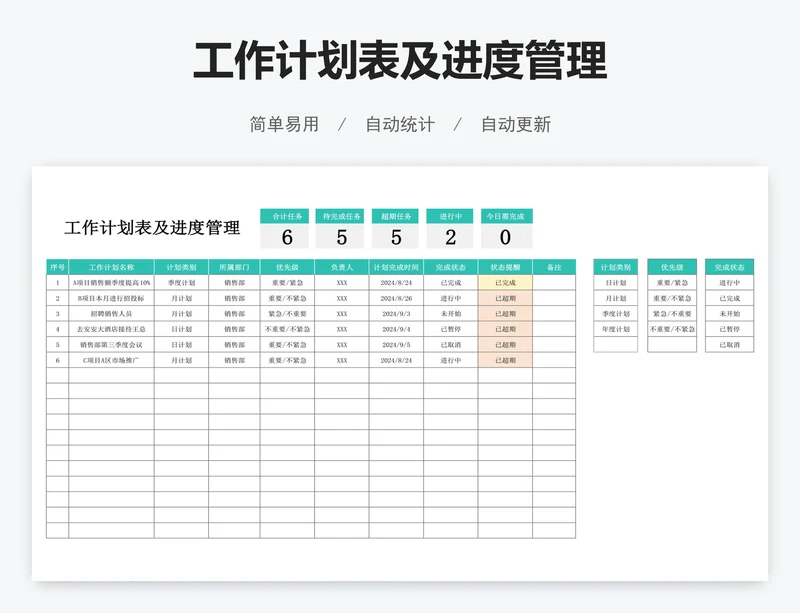Click the 自动更新 subtitle text
The height and width of the screenshot is (613, 800).
click(x=516, y=124)
